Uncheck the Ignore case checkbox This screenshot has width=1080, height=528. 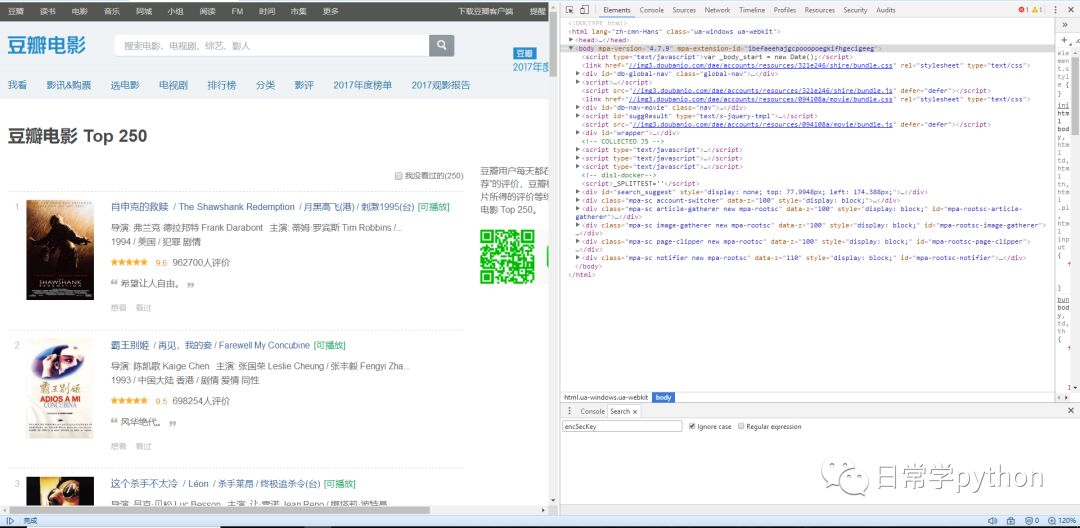coord(692,427)
